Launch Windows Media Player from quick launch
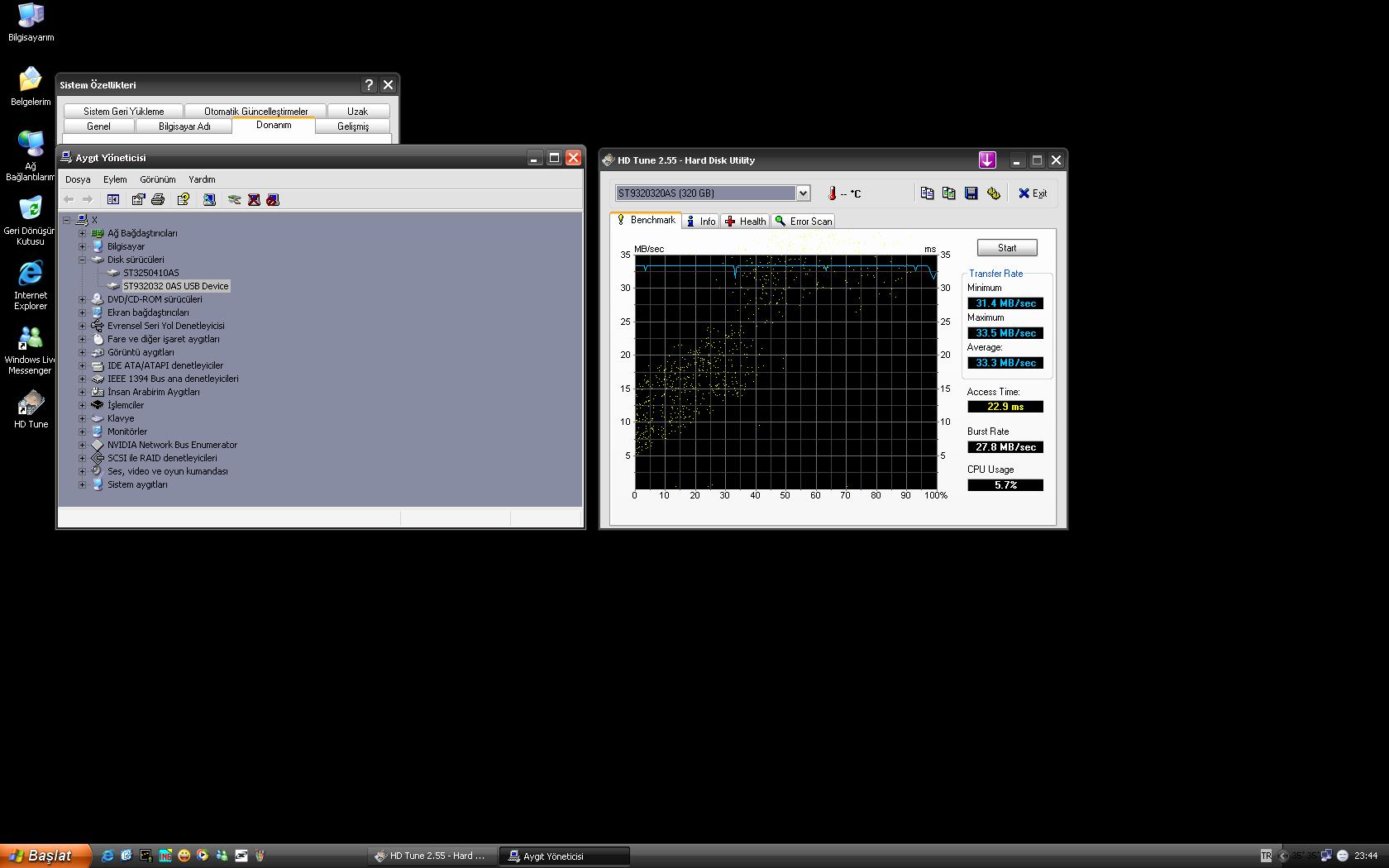 [203, 856]
